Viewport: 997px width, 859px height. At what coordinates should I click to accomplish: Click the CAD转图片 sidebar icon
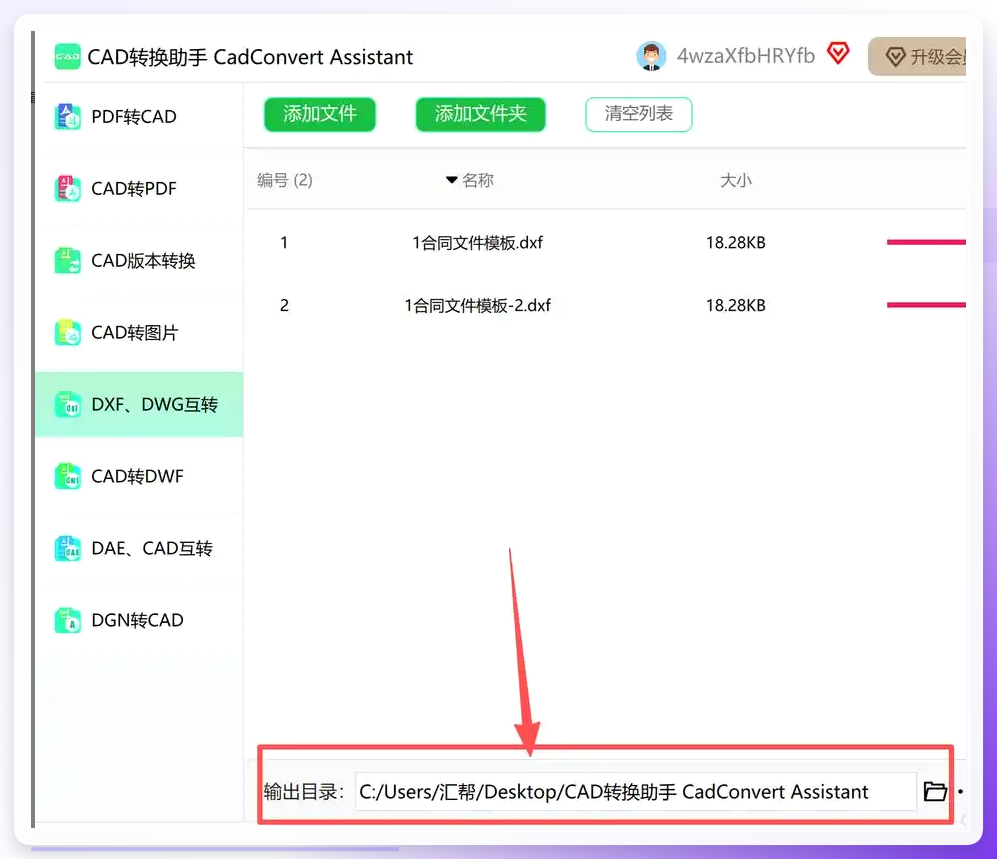67,333
